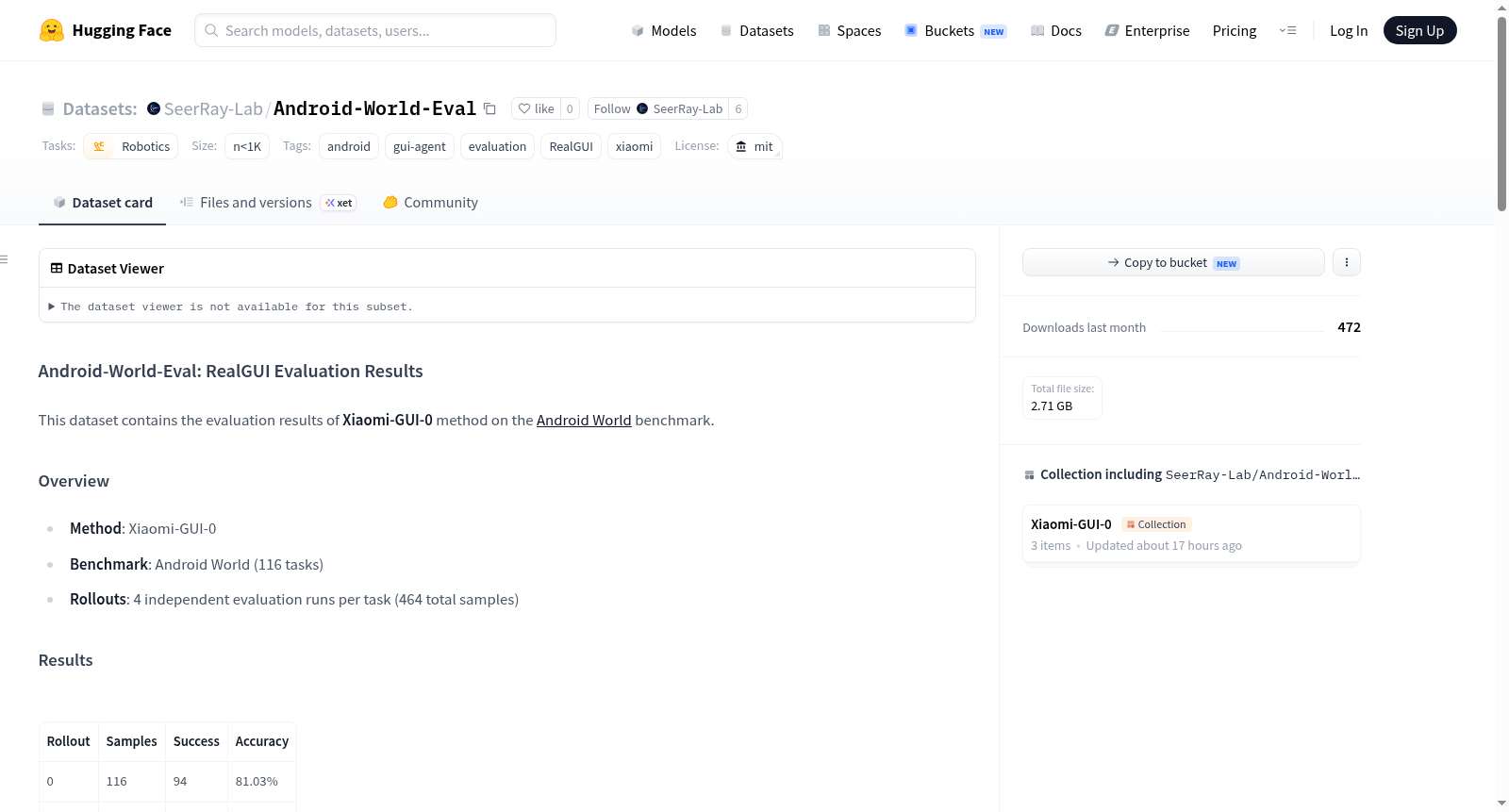Open the Android World benchmark link
The image size is (1509, 812).
(584, 421)
